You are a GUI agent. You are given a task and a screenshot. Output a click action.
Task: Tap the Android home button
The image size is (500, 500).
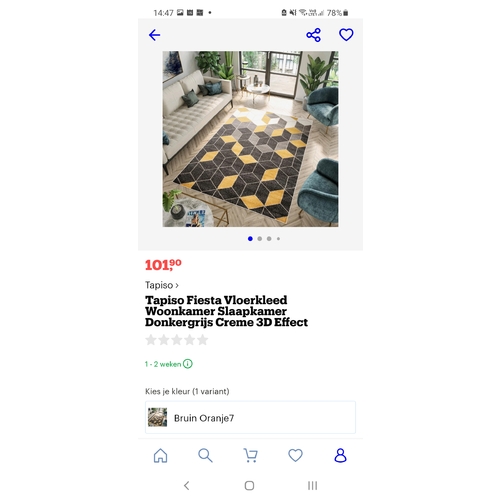coord(249,485)
